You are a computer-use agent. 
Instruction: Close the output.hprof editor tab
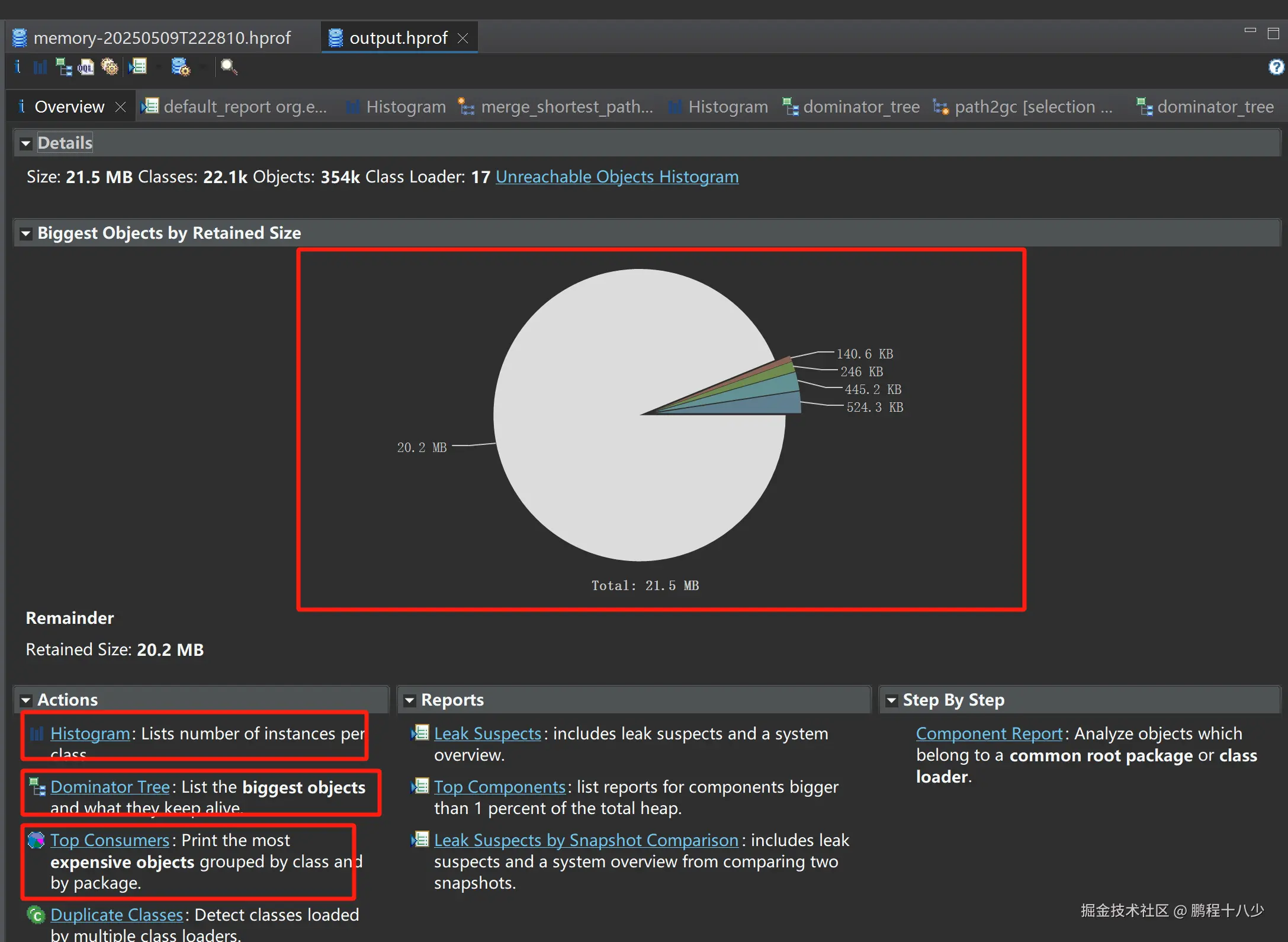click(463, 39)
